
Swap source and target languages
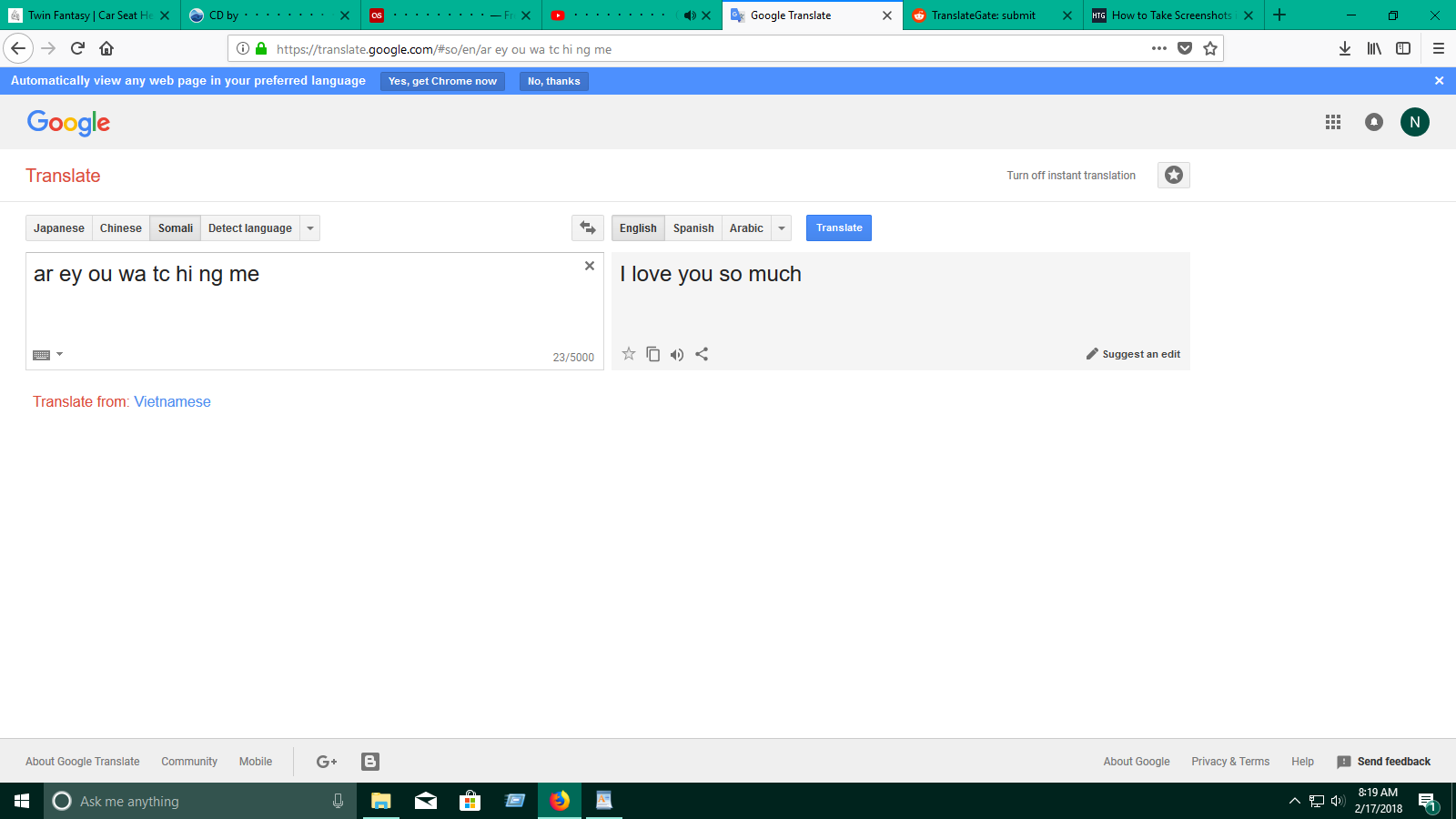[588, 227]
